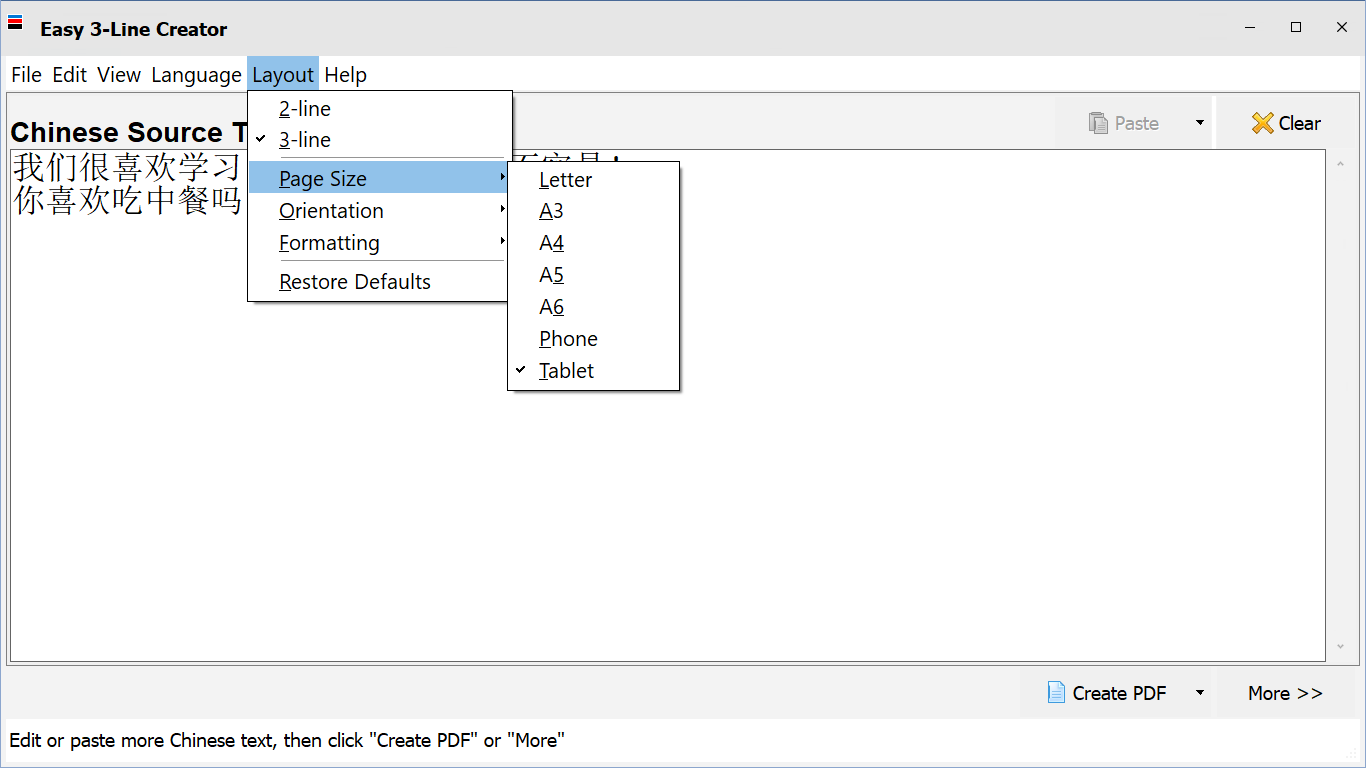Click the yellow X Clear icon
The width and height of the screenshot is (1366, 768).
[x=1262, y=123]
